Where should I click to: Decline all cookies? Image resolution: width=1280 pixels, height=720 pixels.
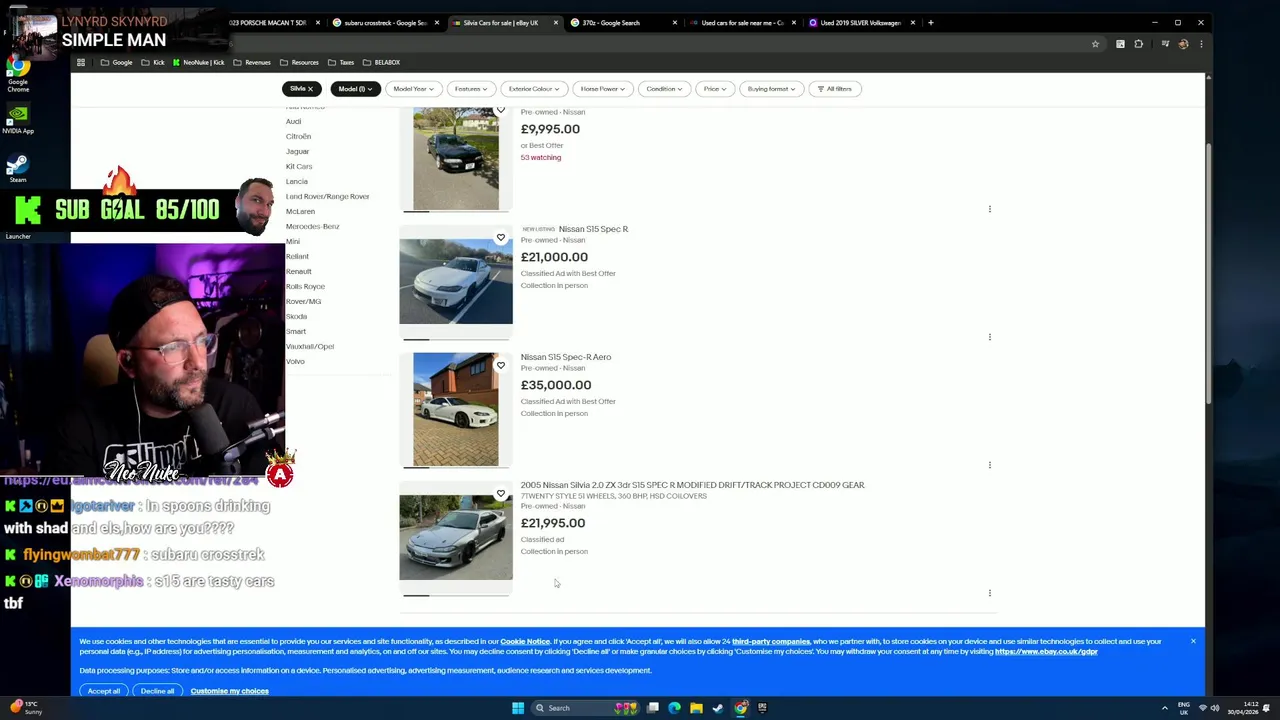(157, 691)
